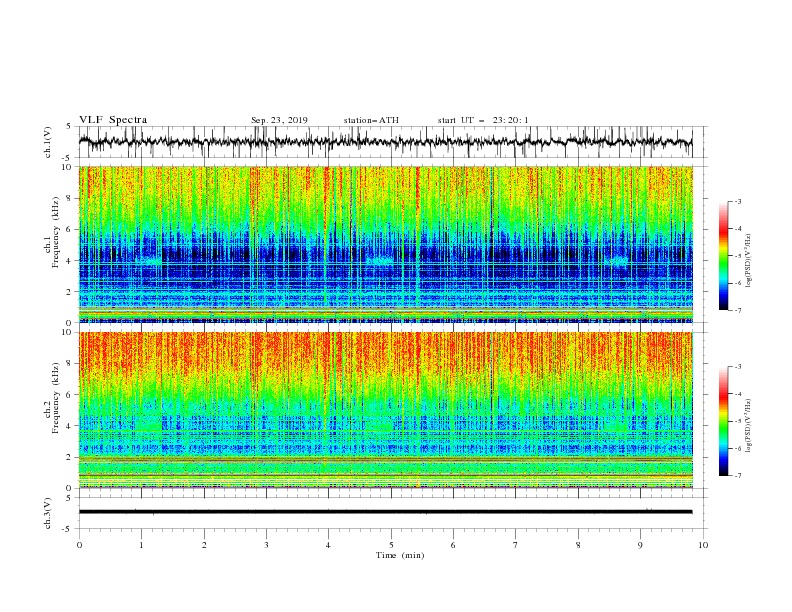Viewport: 792px width, 612px height.
Task: Click the 'ch.3(V)' axis label
Action: [48, 513]
